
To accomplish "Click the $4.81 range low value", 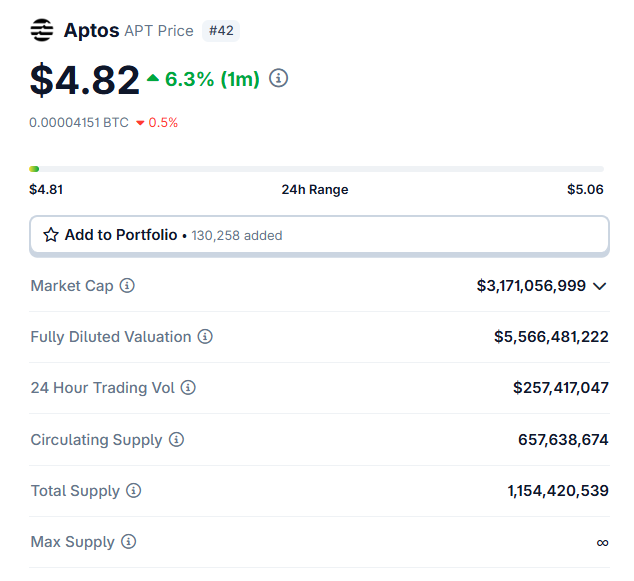I will pyautogui.click(x=46, y=189).
